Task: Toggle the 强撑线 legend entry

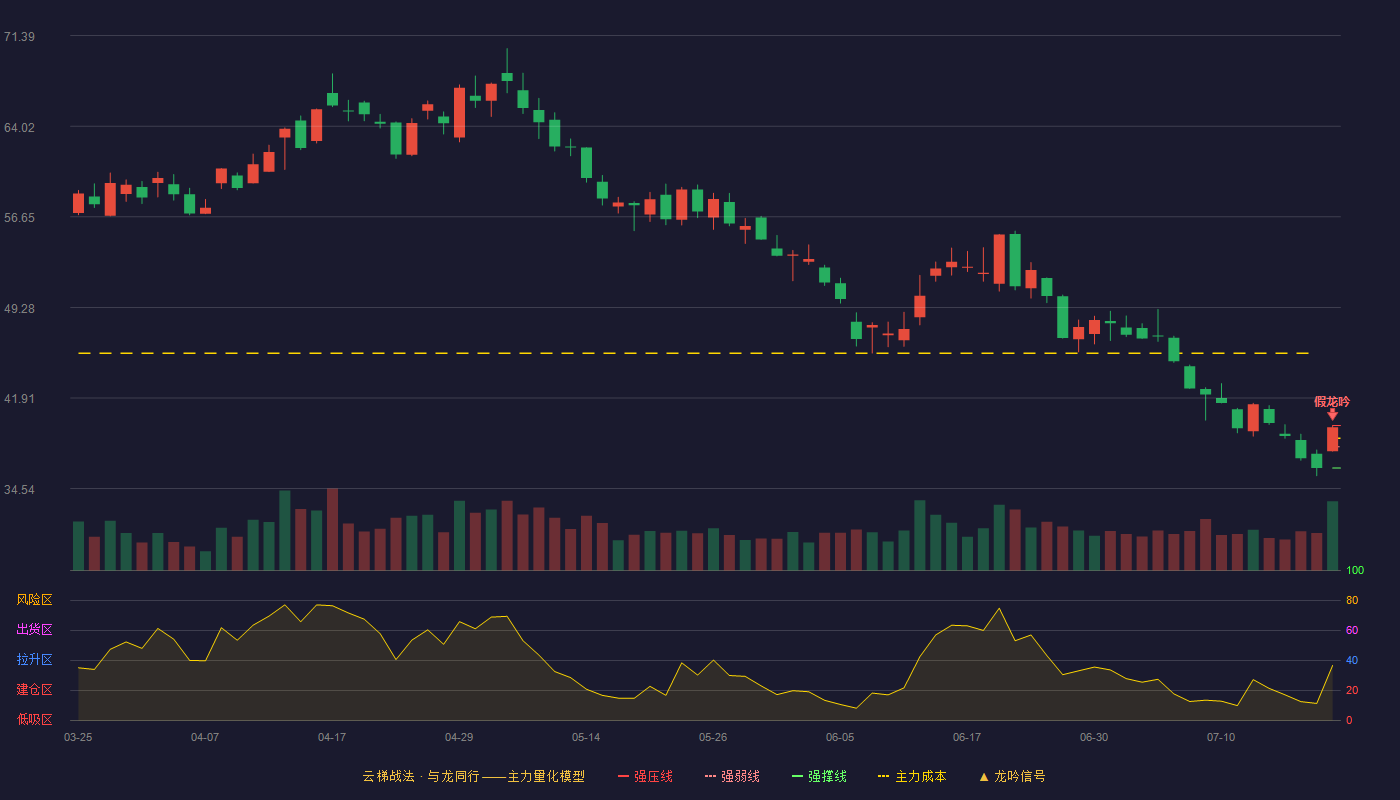Action: [x=819, y=776]
